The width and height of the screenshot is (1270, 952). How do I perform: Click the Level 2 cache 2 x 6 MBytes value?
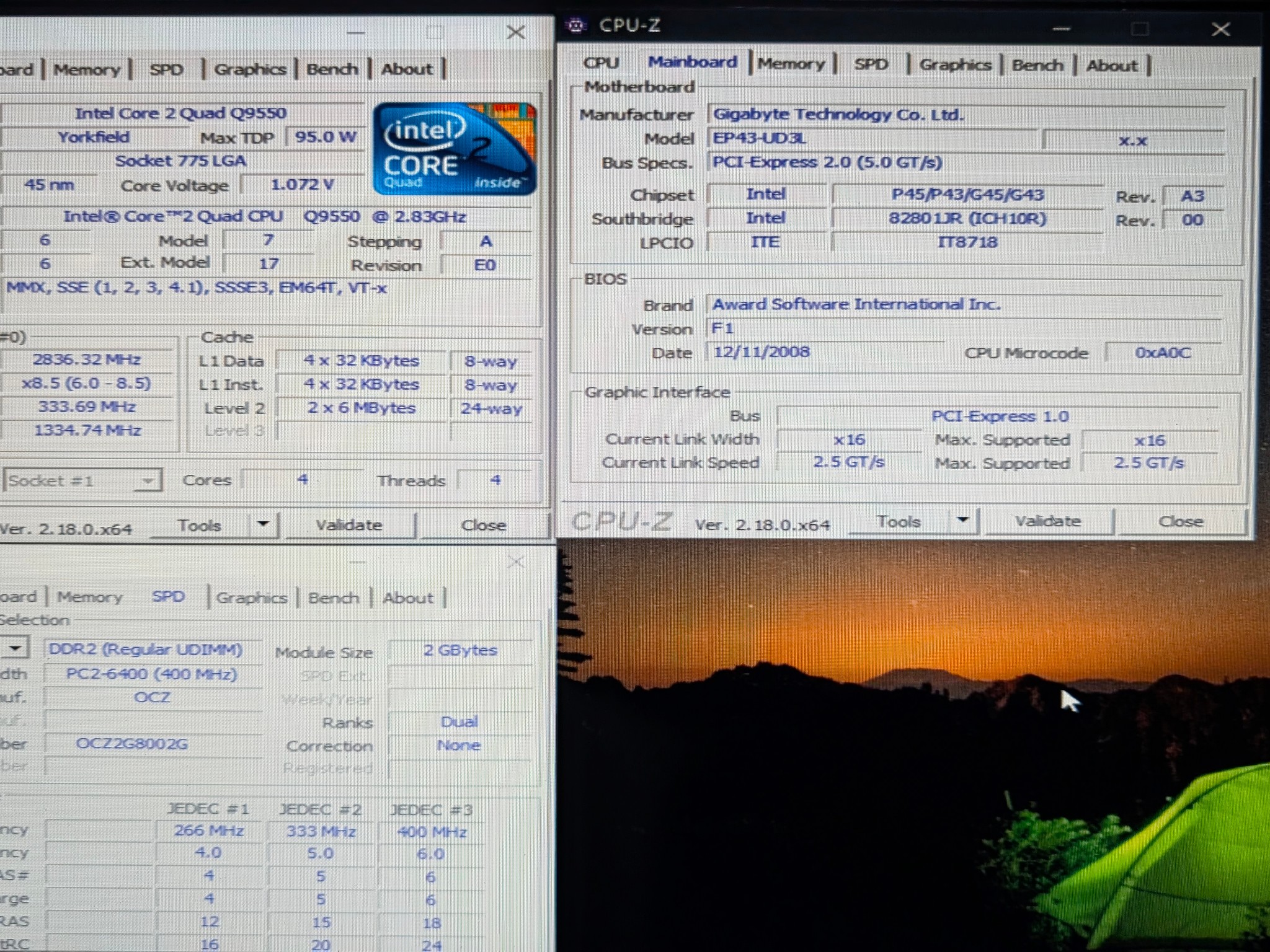pos(361,408)
